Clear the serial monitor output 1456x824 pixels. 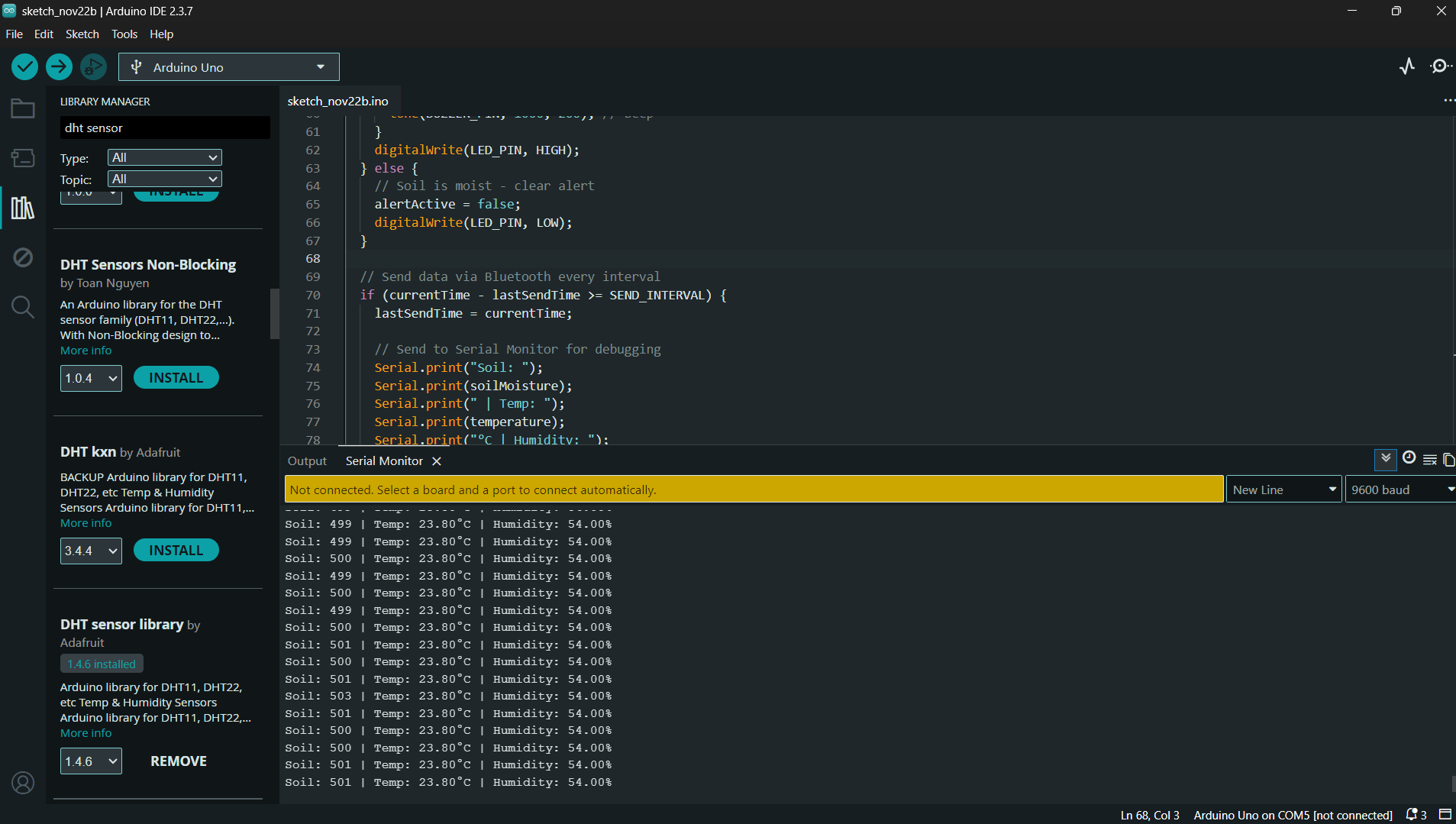(1430, 460)
